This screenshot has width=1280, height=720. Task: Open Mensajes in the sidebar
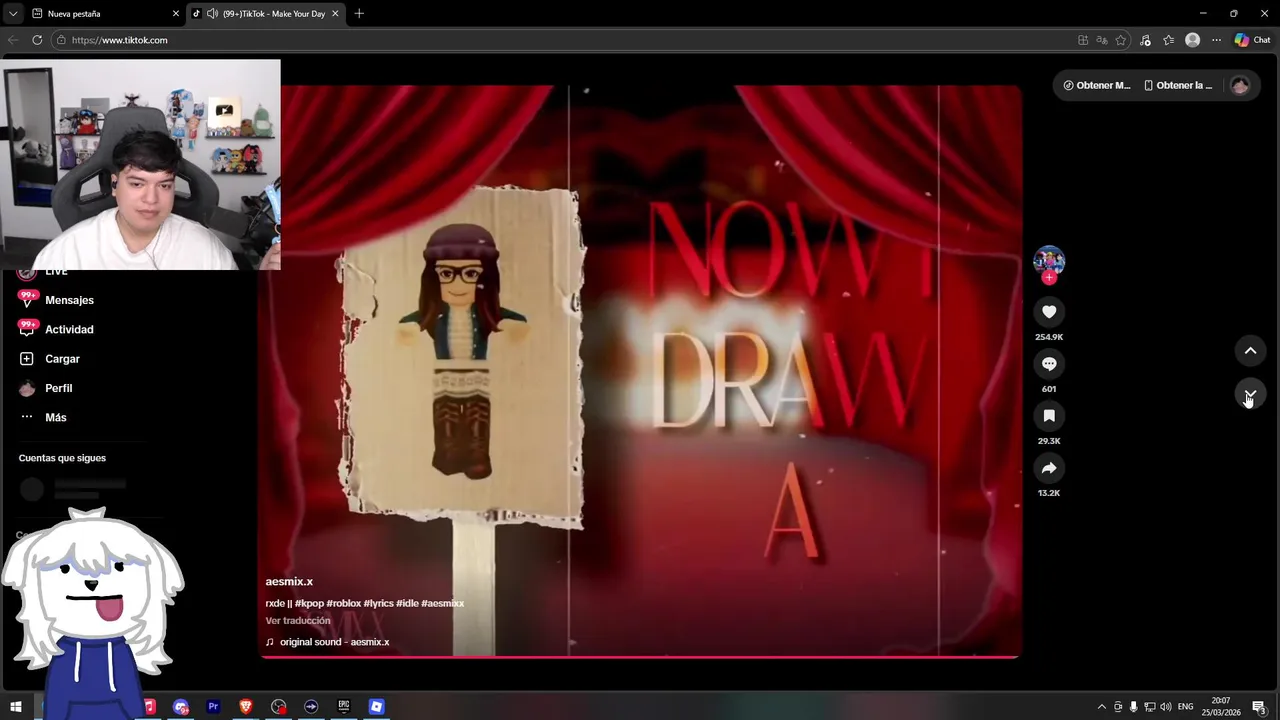pyautogui.click(x=69, y=300)
